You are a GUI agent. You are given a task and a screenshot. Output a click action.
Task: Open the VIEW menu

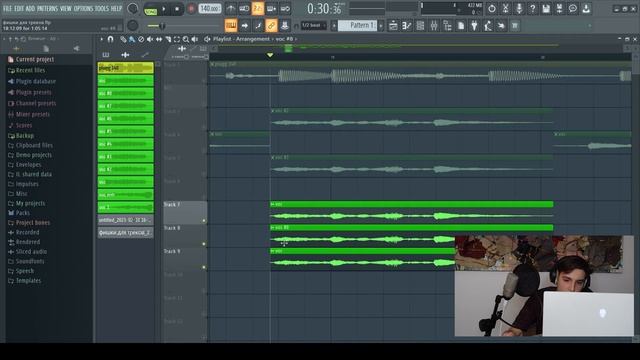tap(66, 8)
